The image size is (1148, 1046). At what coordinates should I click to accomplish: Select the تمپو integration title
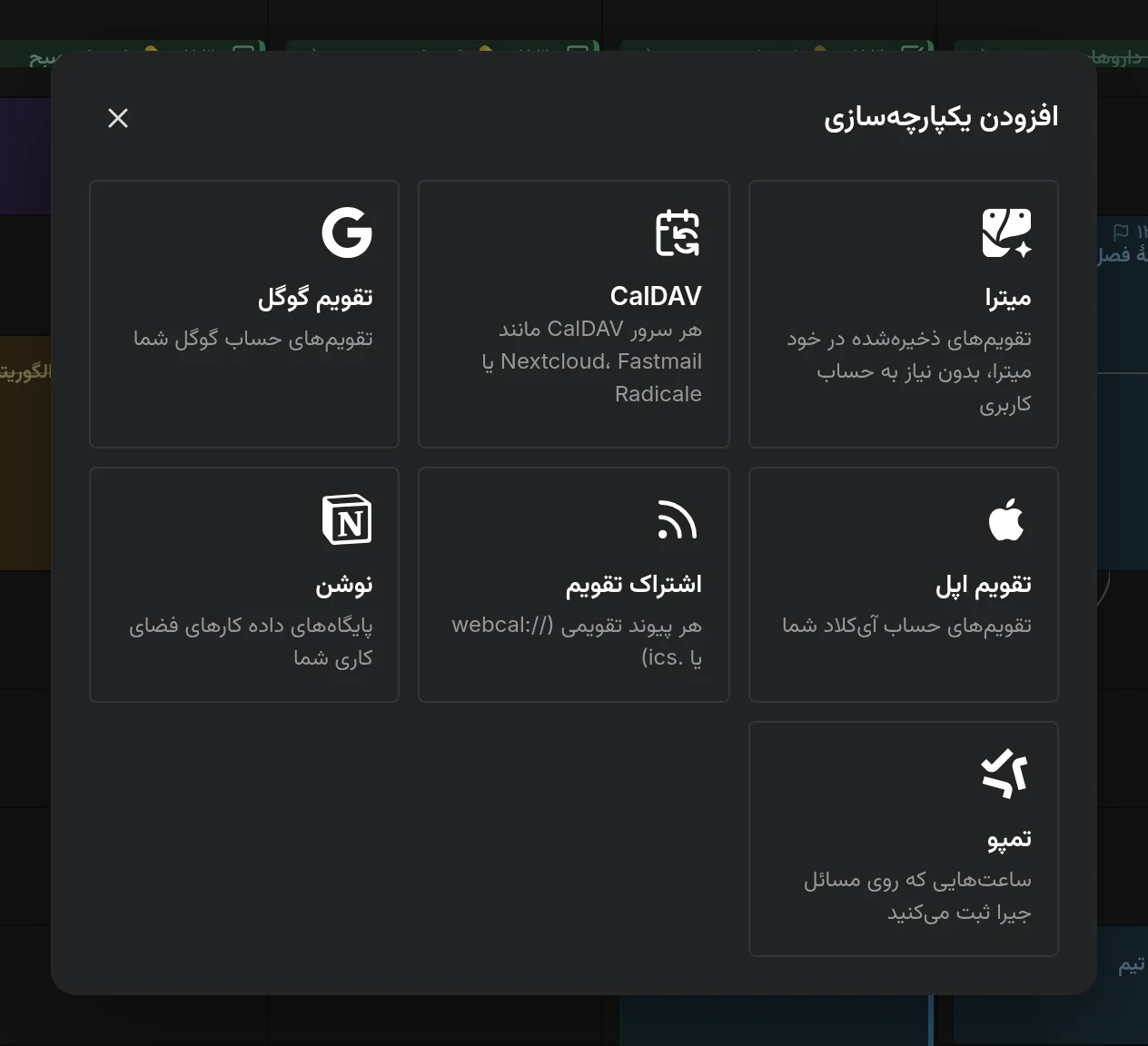[1010, 840]
